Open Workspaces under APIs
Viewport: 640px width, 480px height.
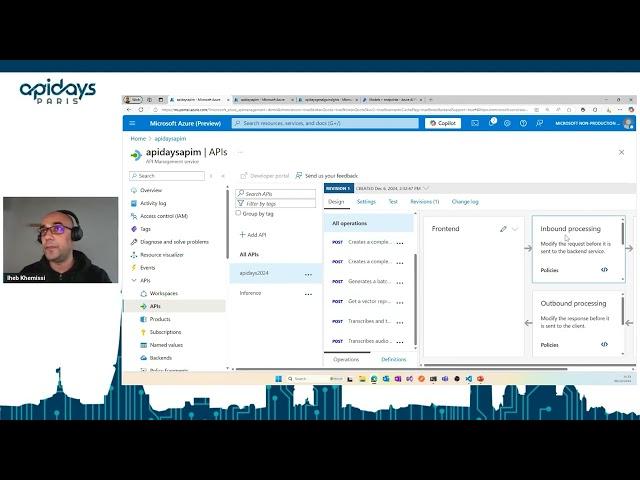[x=163, y=293]
